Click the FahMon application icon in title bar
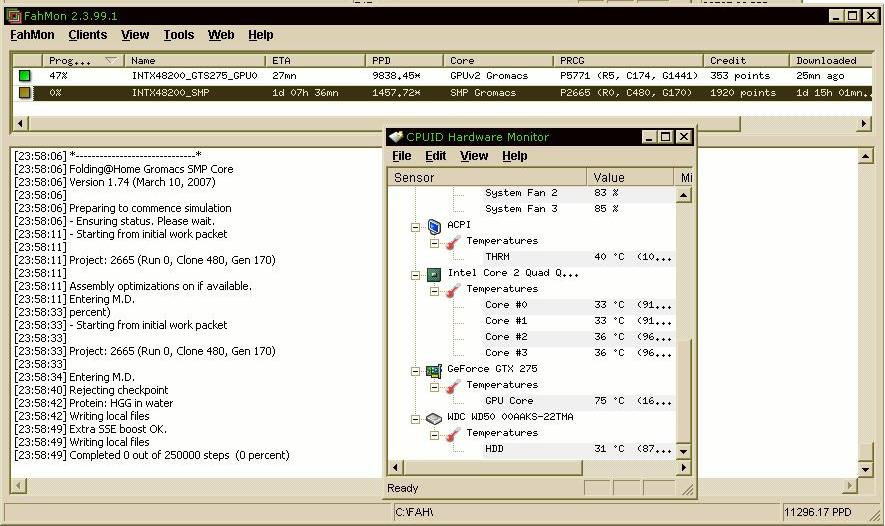885x526 pixels. 14,16
